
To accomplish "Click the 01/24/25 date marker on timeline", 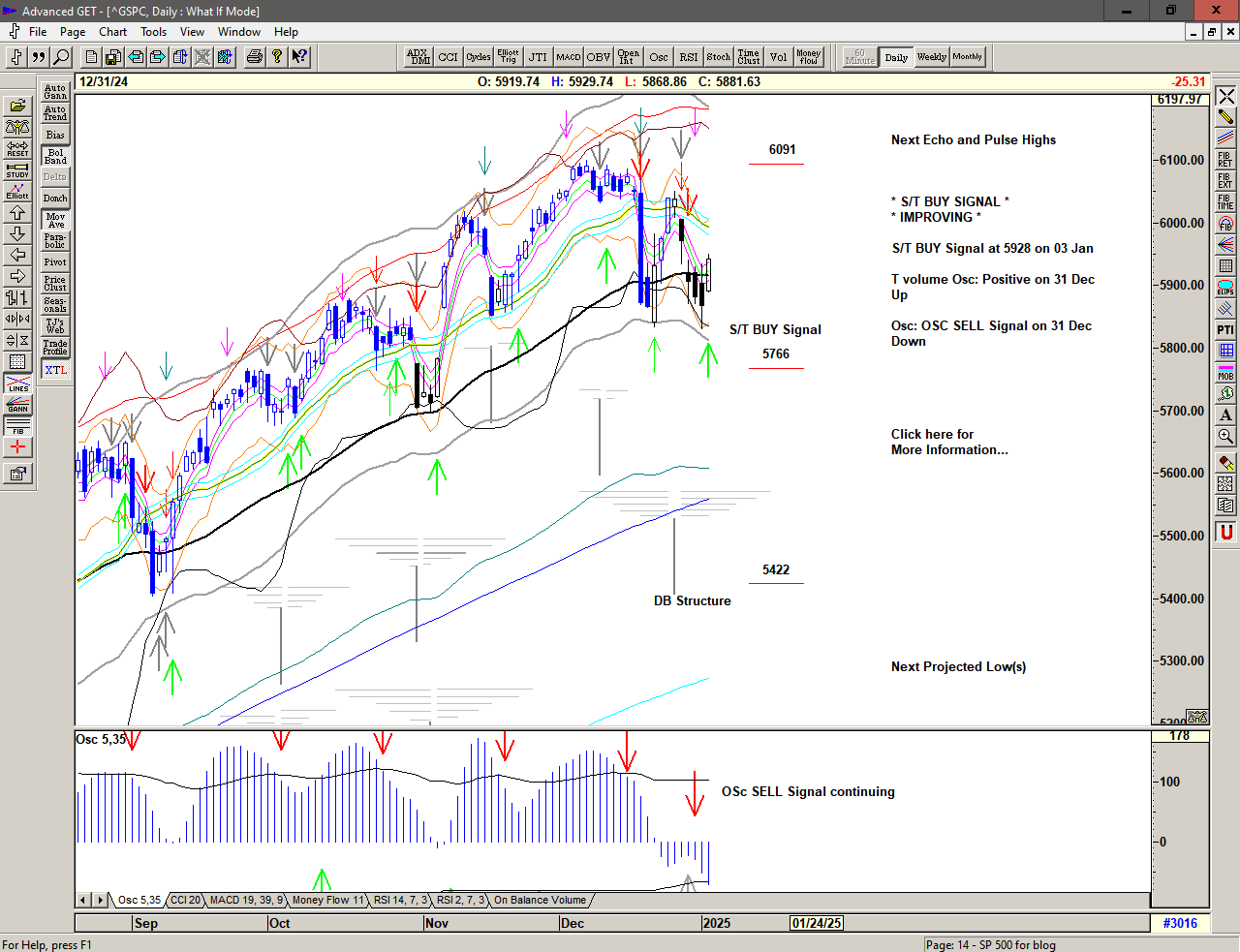I will click(817, 923).
